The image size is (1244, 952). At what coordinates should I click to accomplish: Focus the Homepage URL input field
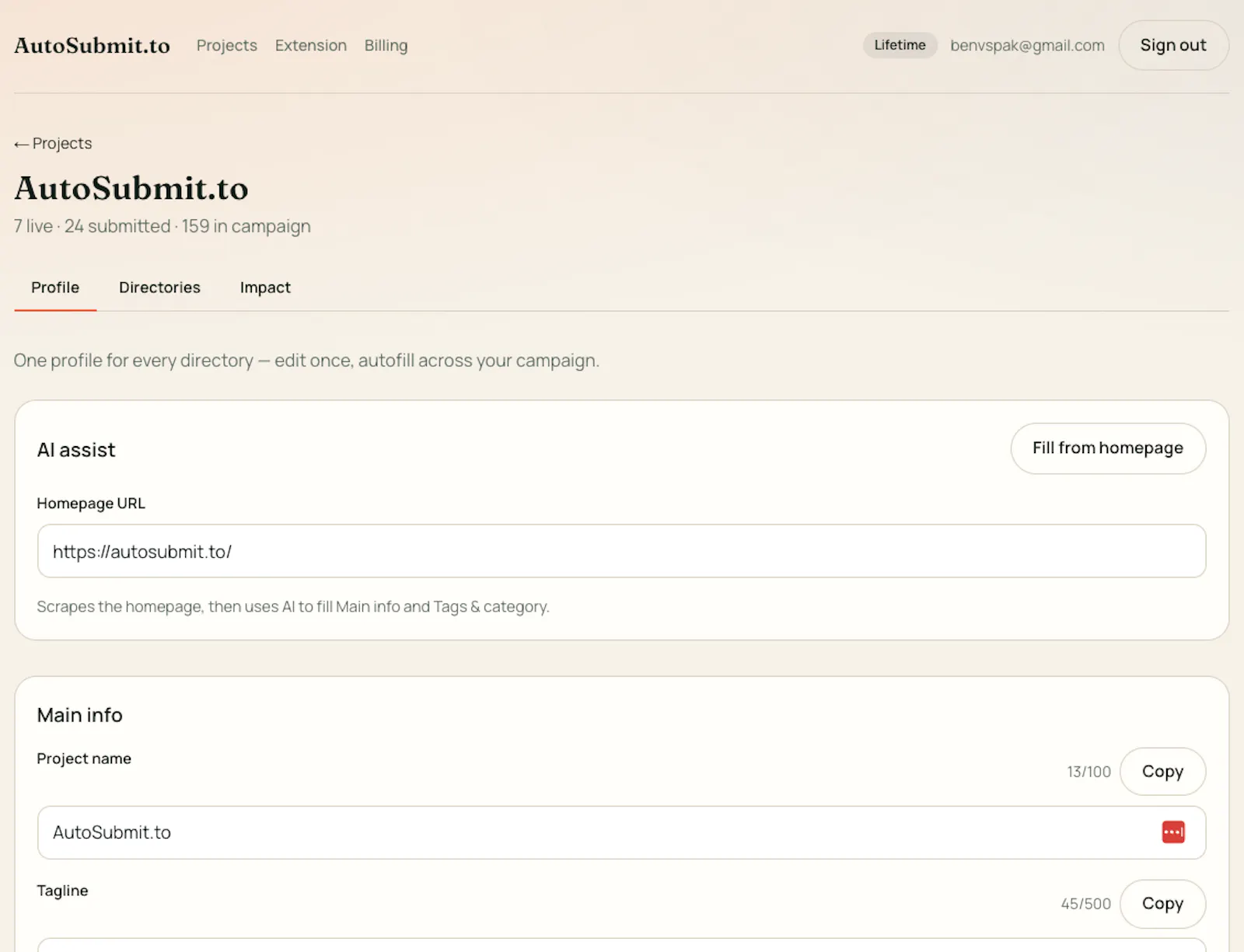pyautogui.click(x=621, y=551)
